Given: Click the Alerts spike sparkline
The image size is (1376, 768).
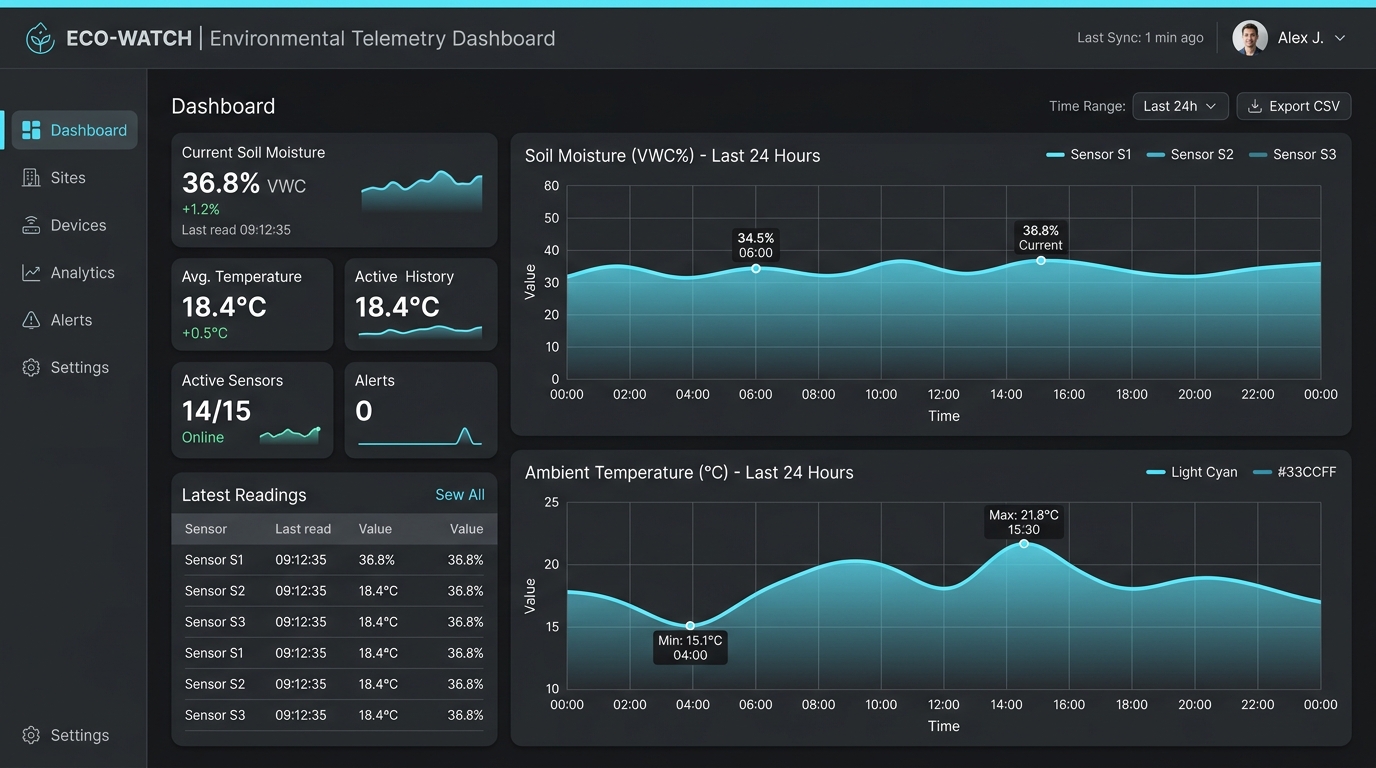Looking at the screenshot, I should [x=420, y=436].
